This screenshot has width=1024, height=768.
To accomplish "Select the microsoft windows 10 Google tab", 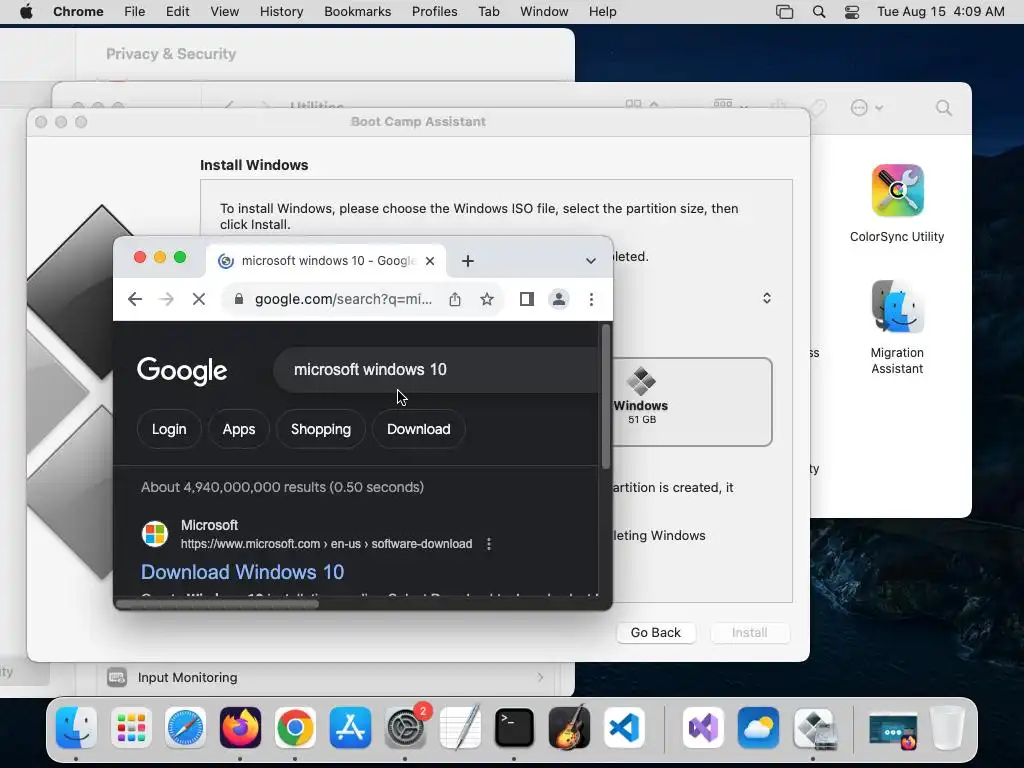I will coord(326,261).
